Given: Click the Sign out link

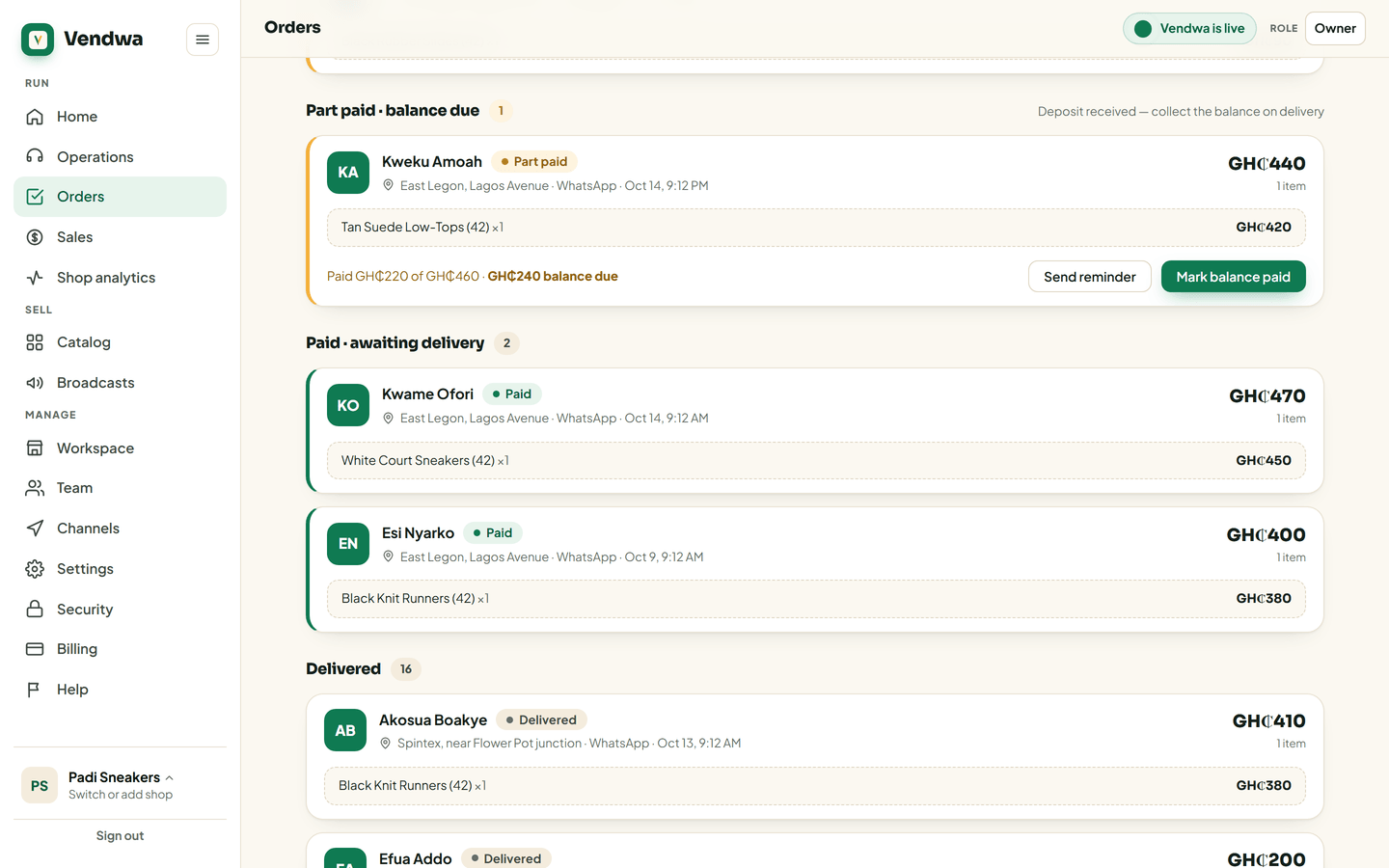Looking at the screenshot, I should (x=120, y=836).
